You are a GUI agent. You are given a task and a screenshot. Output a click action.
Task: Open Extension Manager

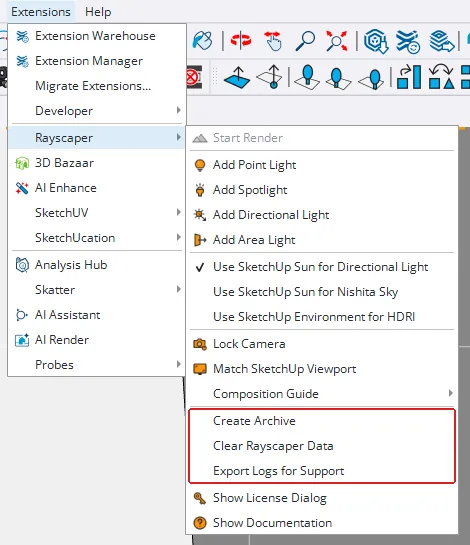pos(97,61)
